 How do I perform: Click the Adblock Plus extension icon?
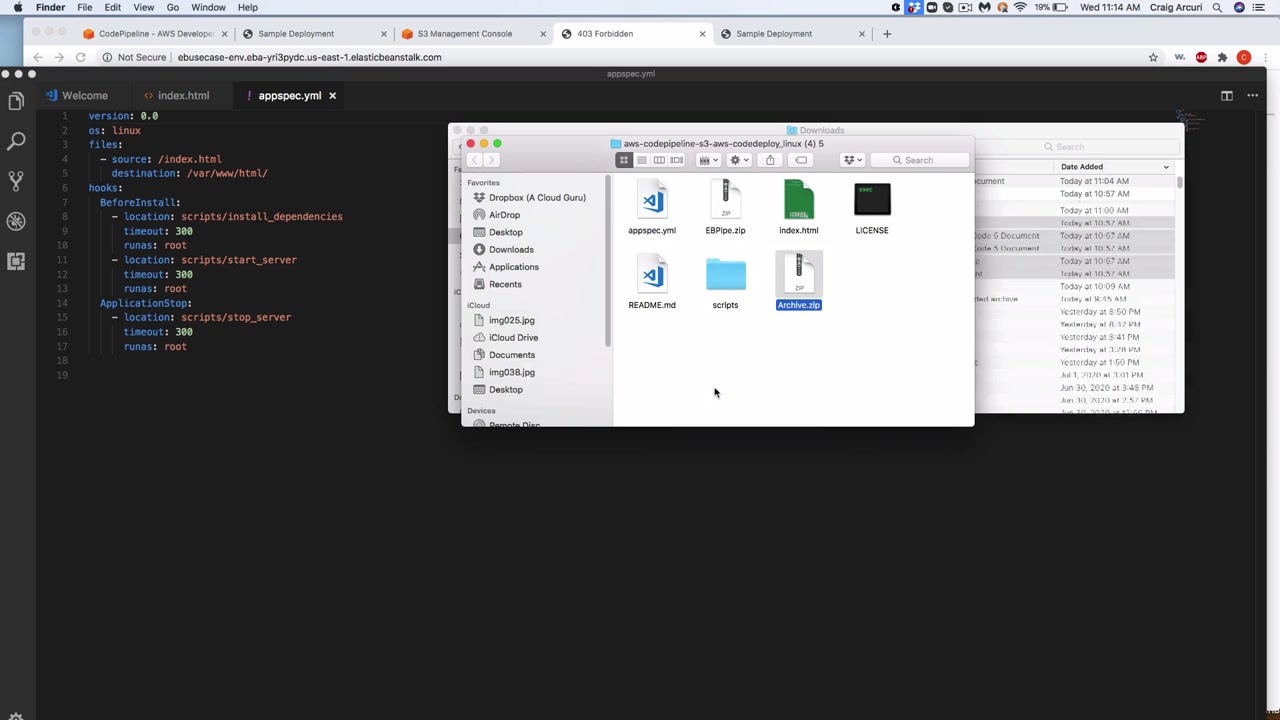[1201, 57]
